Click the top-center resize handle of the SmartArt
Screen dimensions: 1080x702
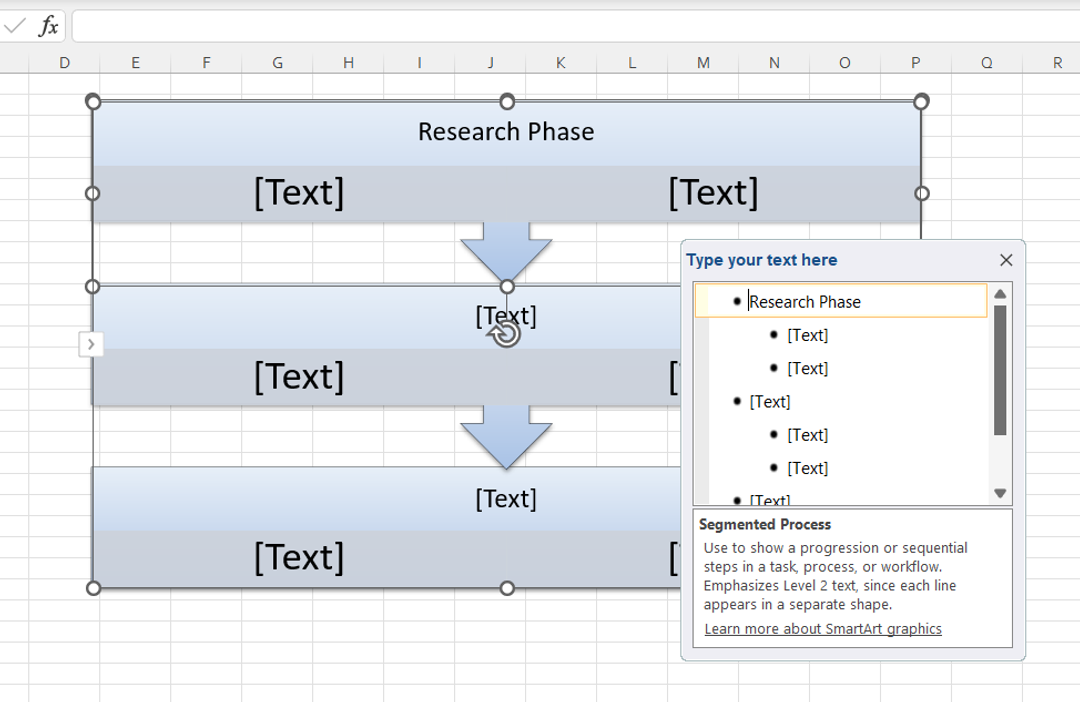pos(508,101)
